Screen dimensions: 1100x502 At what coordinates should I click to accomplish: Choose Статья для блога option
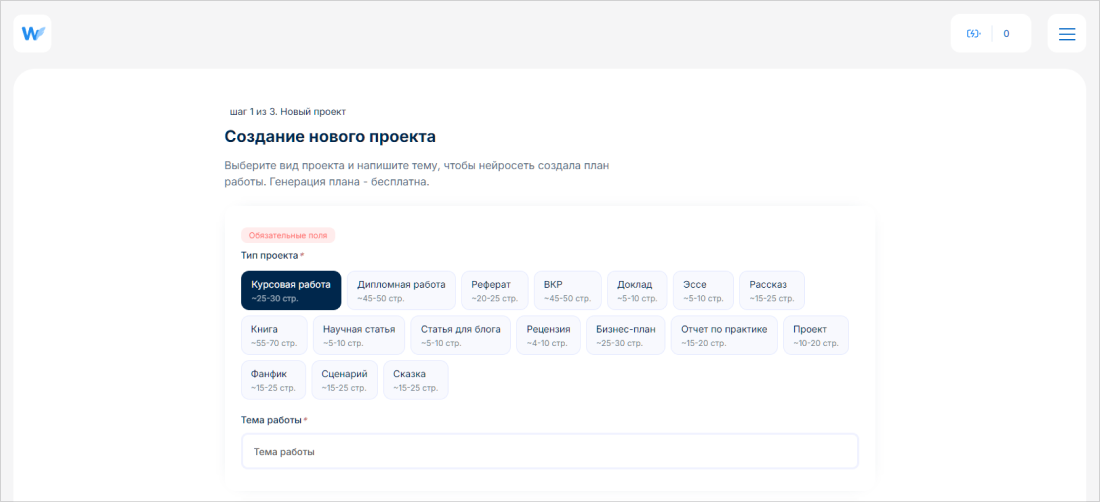click(x=460, y=335)
